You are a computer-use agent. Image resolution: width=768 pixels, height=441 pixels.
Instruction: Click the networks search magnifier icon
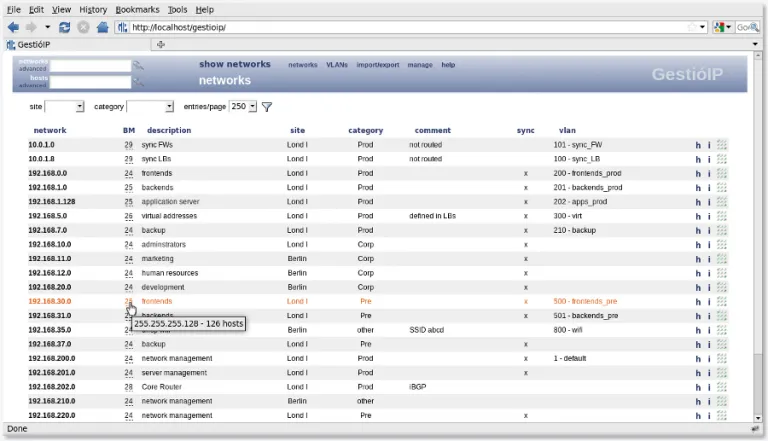[x=139, y=65]
